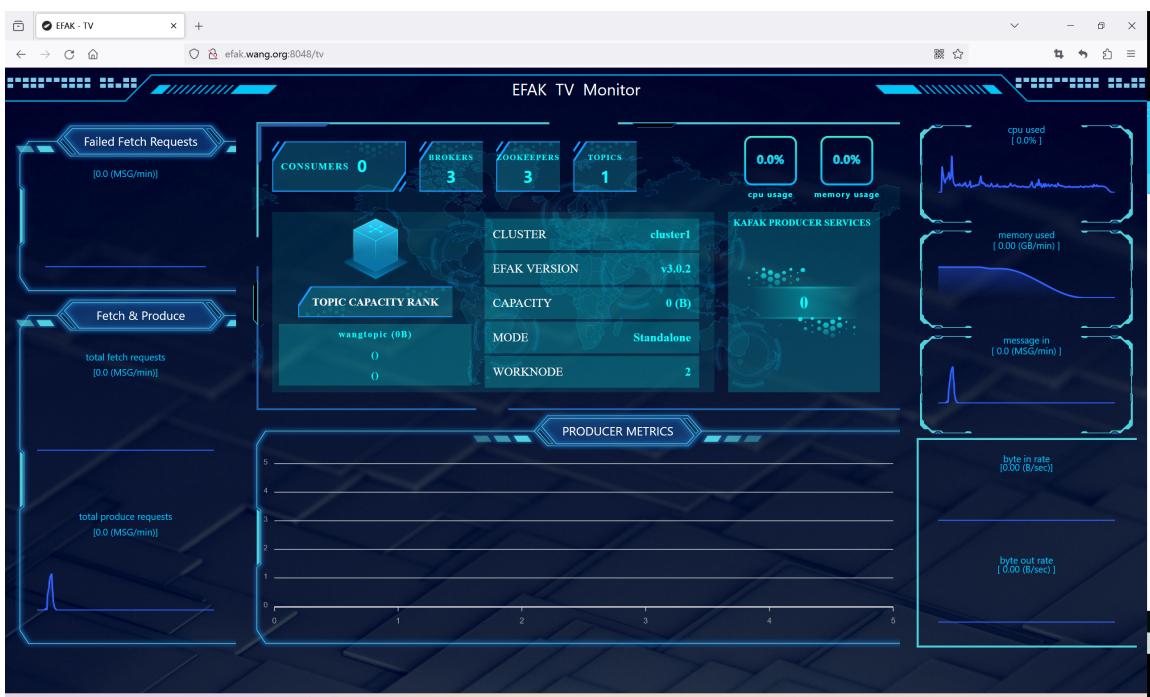The image size is (1150, 697).
Task: Click the byte in rate label
Action: point(1026,459)
